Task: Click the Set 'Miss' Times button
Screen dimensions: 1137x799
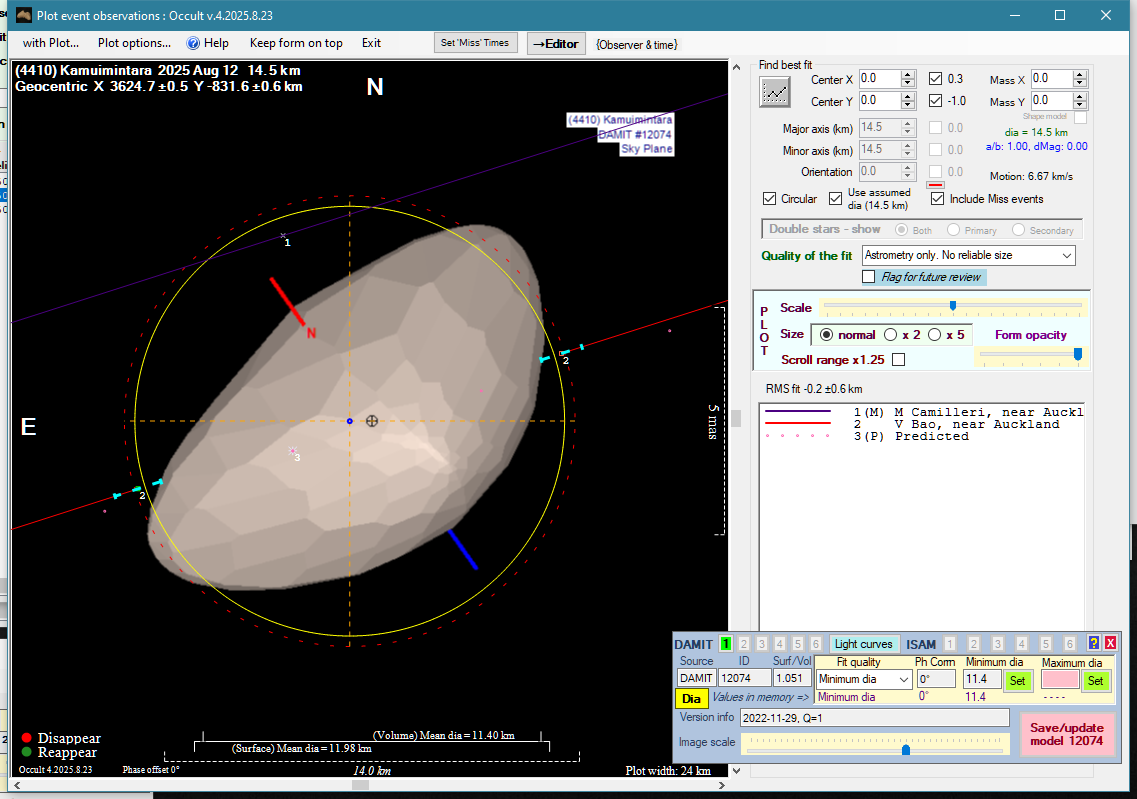Action: [x=476, y=43]
